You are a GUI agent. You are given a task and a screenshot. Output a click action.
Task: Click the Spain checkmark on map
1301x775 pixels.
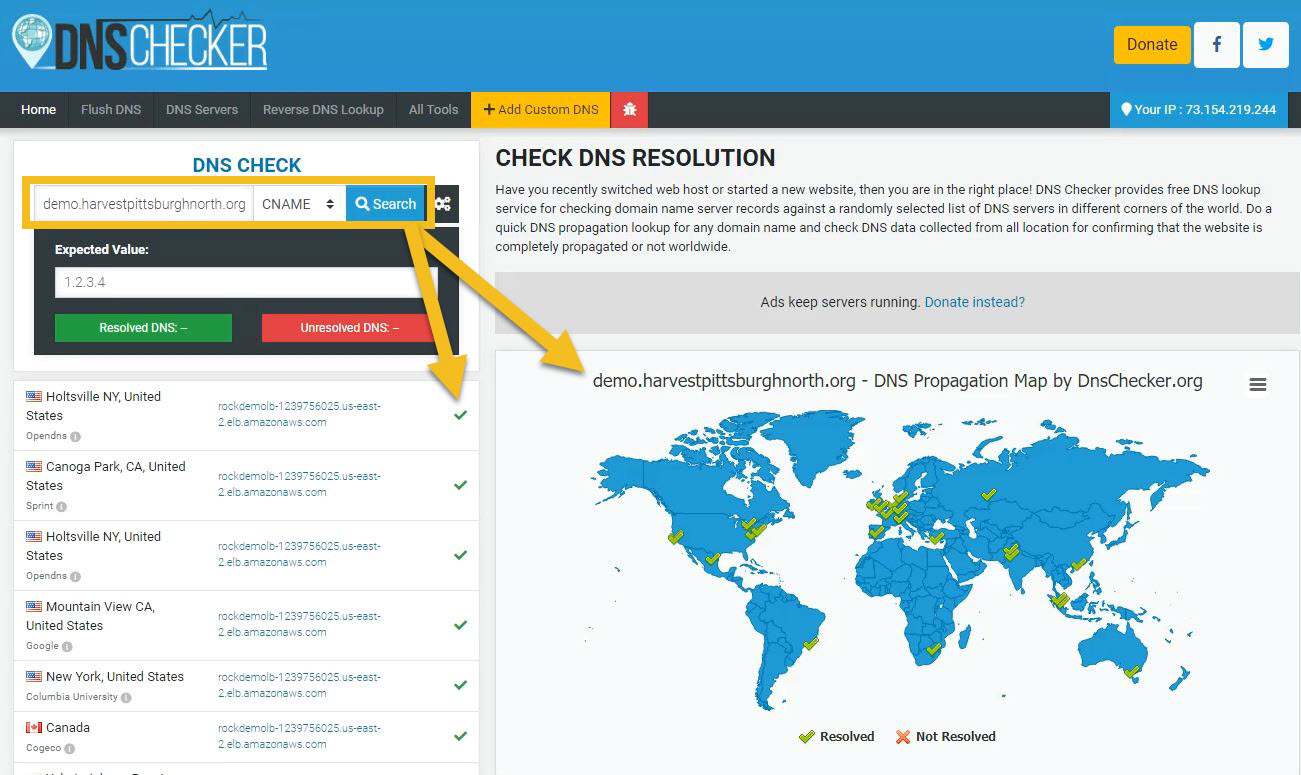(x=877, y=532)
